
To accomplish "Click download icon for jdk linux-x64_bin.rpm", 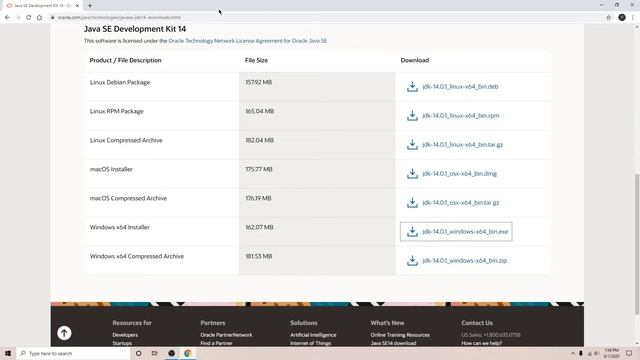I will (x=412, y=116).
